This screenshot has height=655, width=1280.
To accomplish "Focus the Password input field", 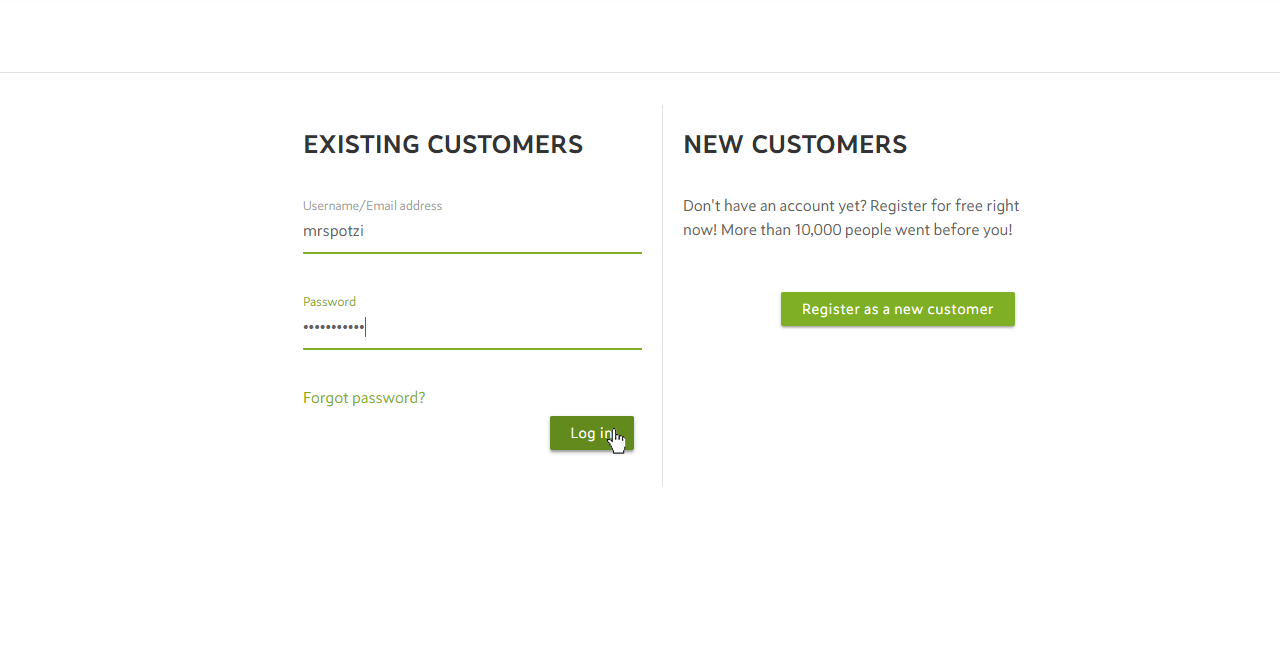I will 472,327.
